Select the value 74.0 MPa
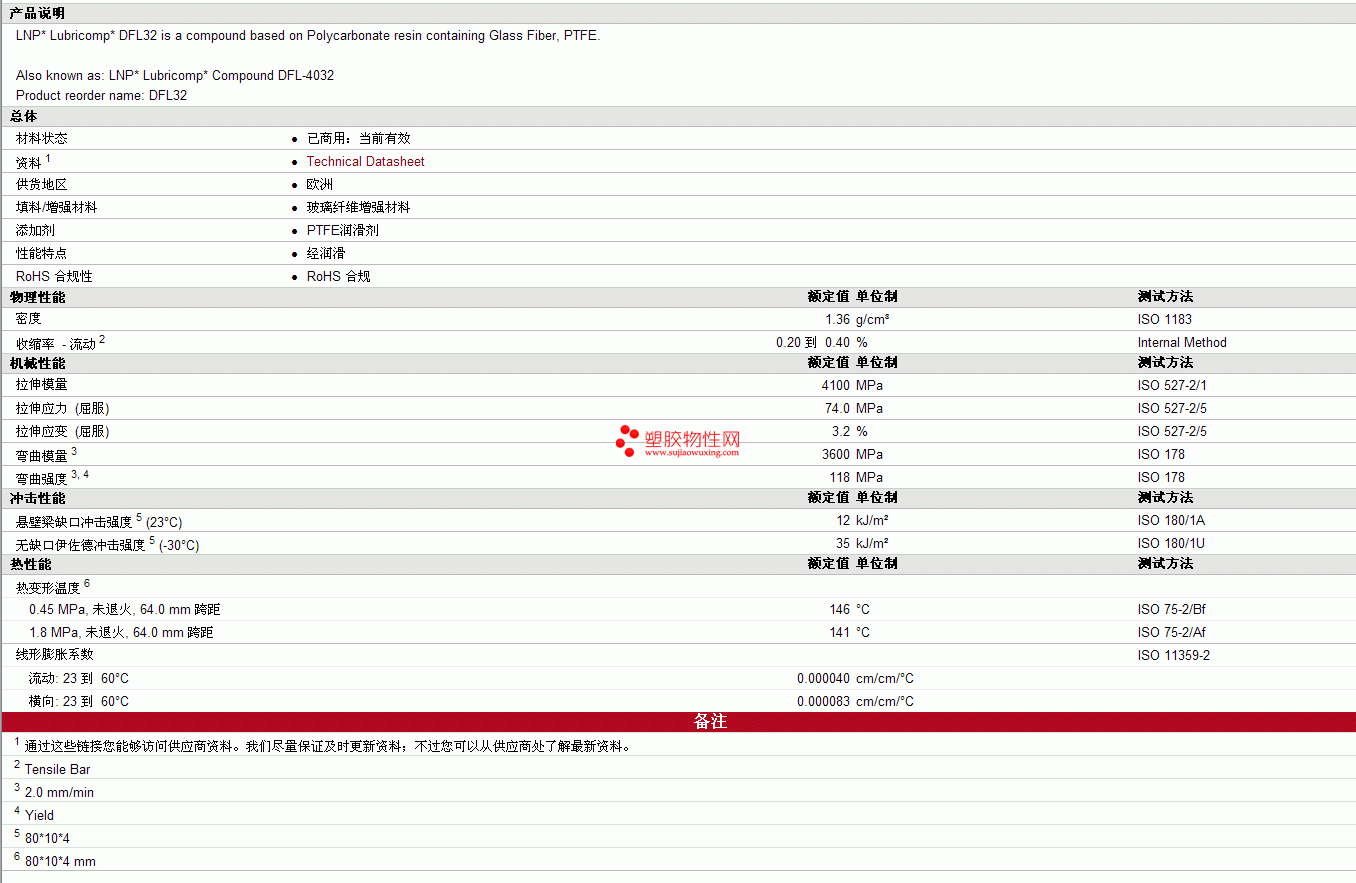This screenshot has height=883, width=1356. [x=854, y=408]
